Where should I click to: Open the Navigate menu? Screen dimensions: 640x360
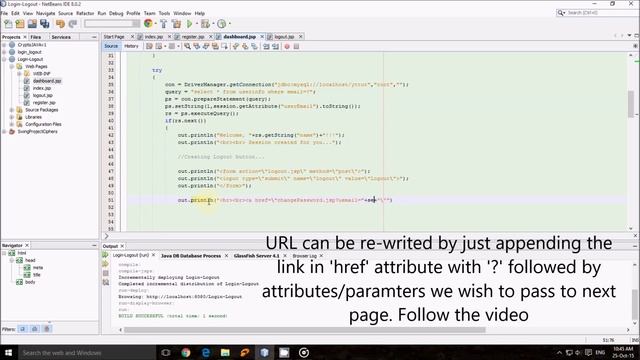click(x=45, y=13)
